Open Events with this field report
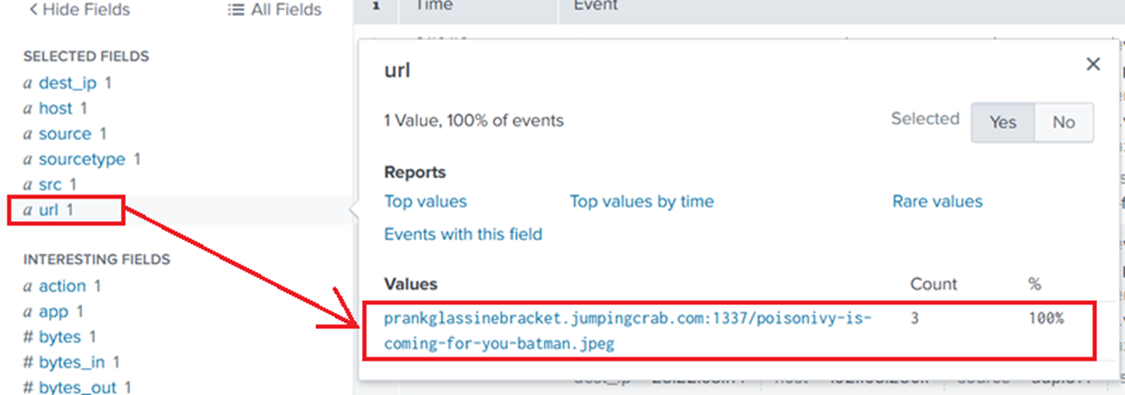This screenshot has height=395, width=1125. 463,234
